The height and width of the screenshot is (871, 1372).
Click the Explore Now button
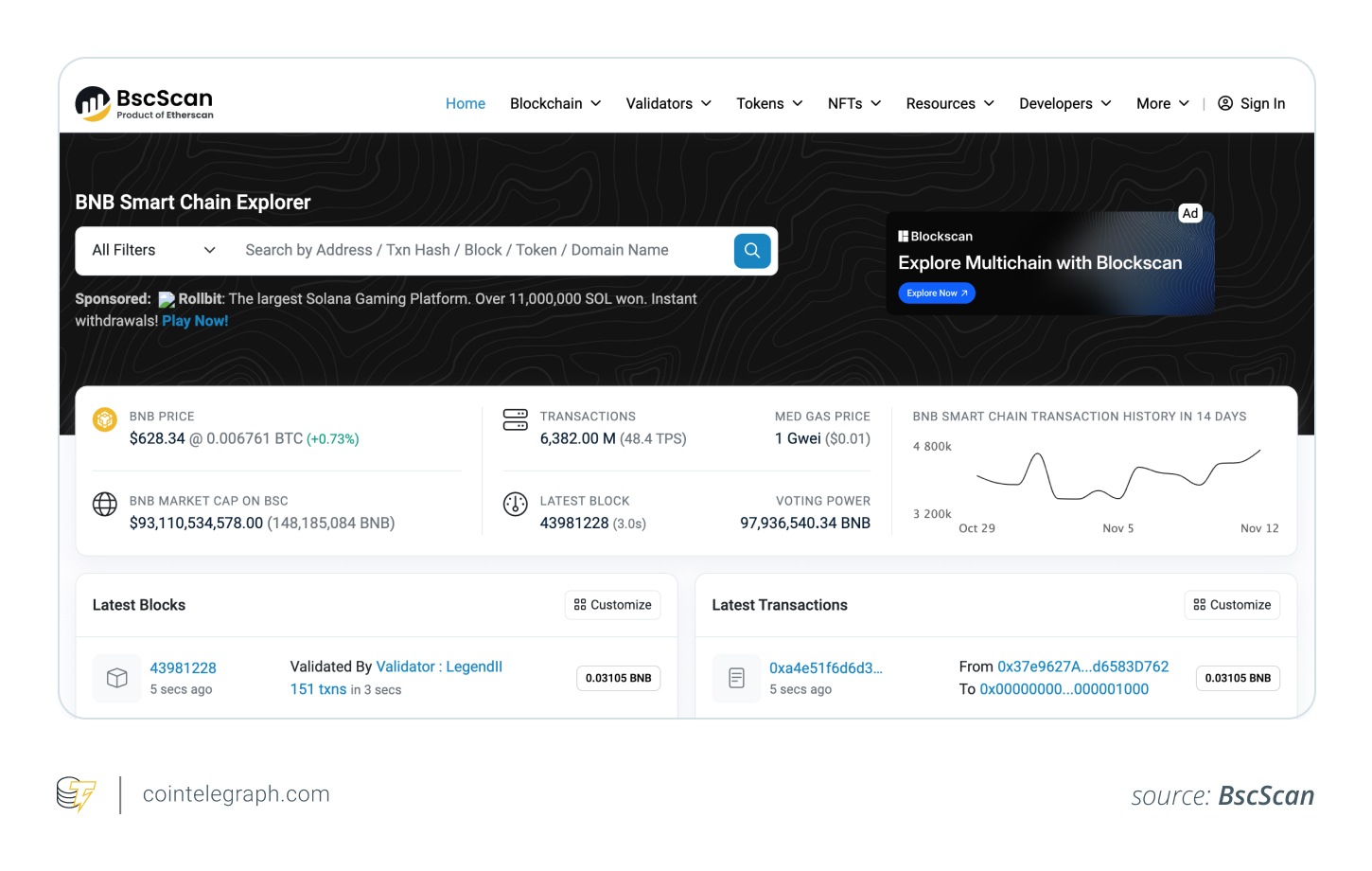tap(937, 293)
